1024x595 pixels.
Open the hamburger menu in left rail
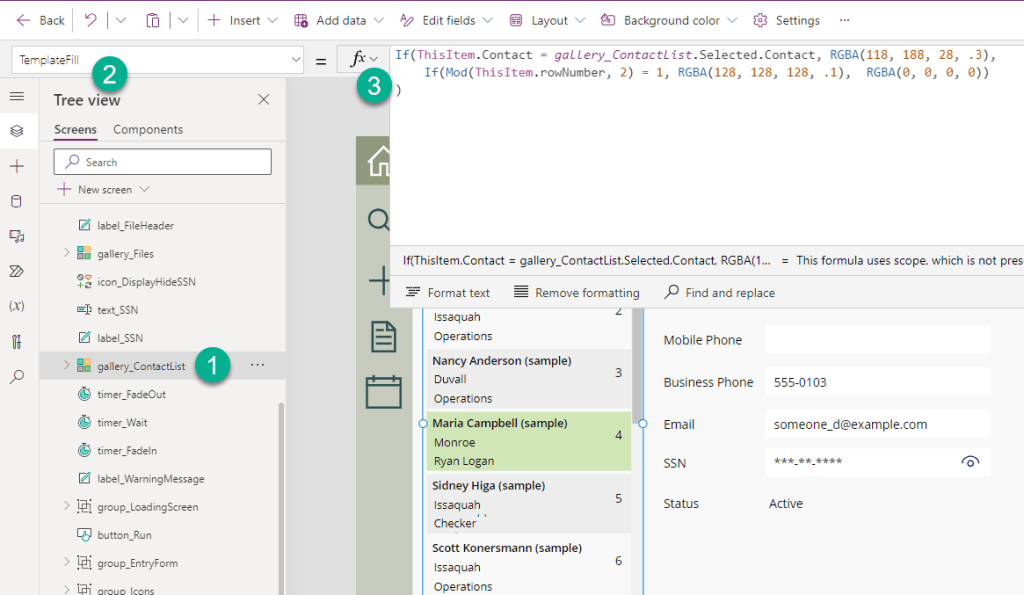[x=17, y=97]
